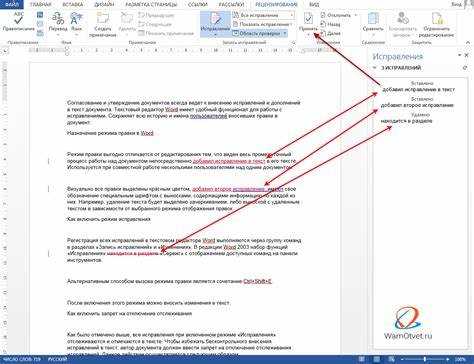Run the Правописание spelling check
The image size is (474, 364).
tap(19, 22)
